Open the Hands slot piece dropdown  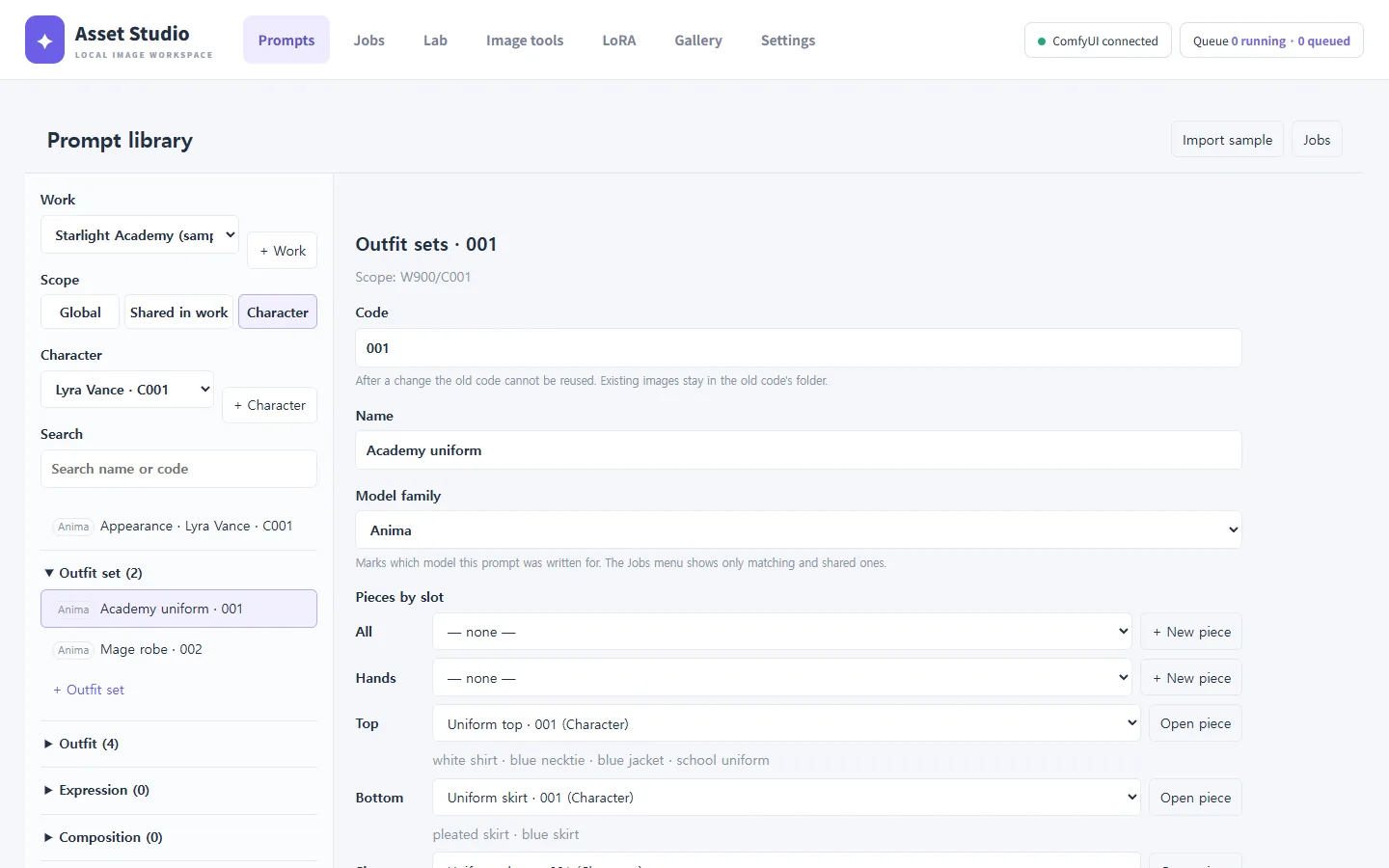tap(781, 678)
